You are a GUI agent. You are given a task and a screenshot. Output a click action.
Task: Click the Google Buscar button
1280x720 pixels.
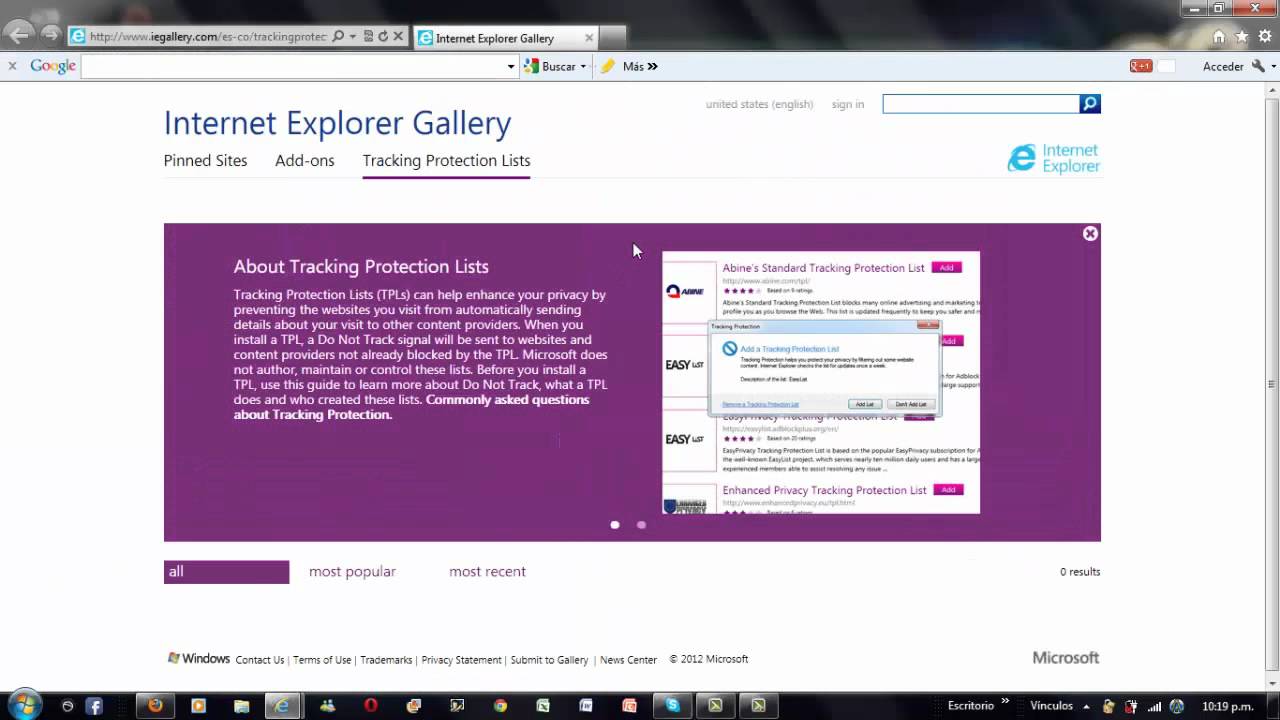point(550,66)
